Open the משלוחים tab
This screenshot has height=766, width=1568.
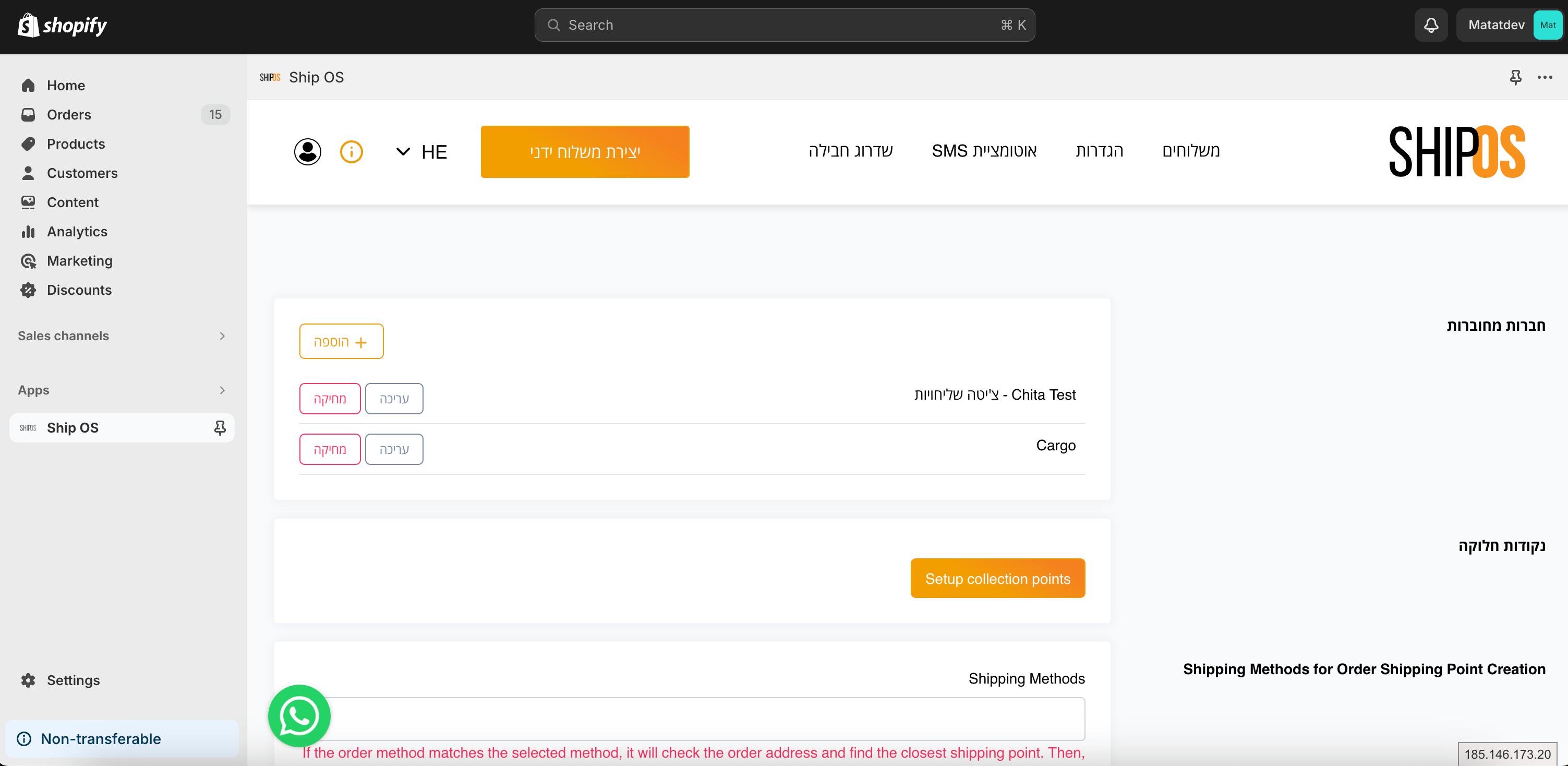1191,150
